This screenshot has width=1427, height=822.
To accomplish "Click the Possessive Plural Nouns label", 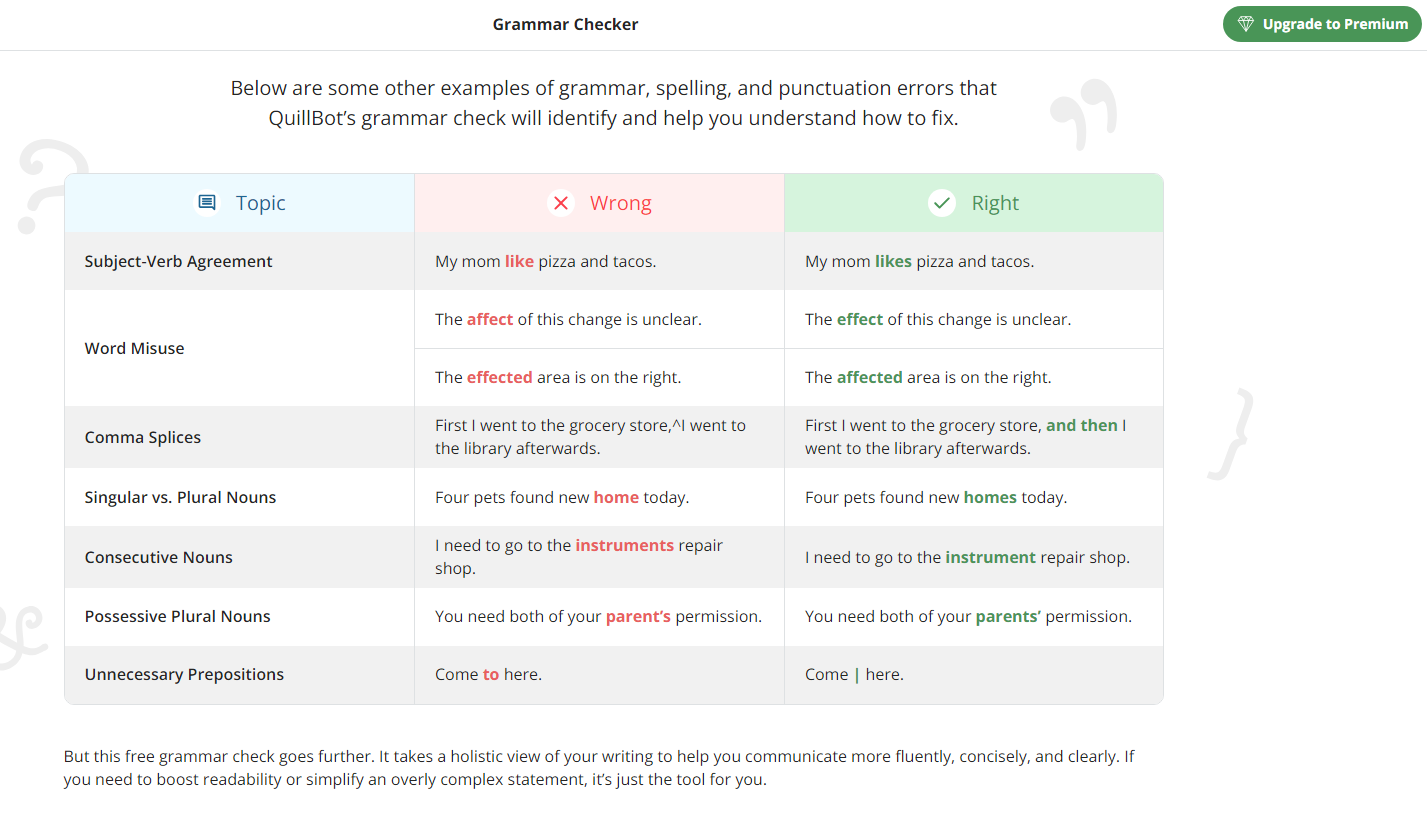I will pos(177,616).
